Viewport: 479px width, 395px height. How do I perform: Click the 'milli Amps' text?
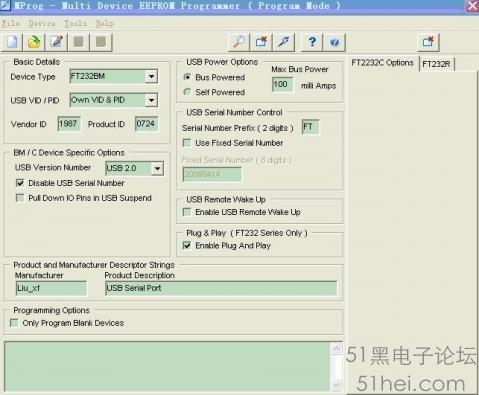(x=319, y=86)
